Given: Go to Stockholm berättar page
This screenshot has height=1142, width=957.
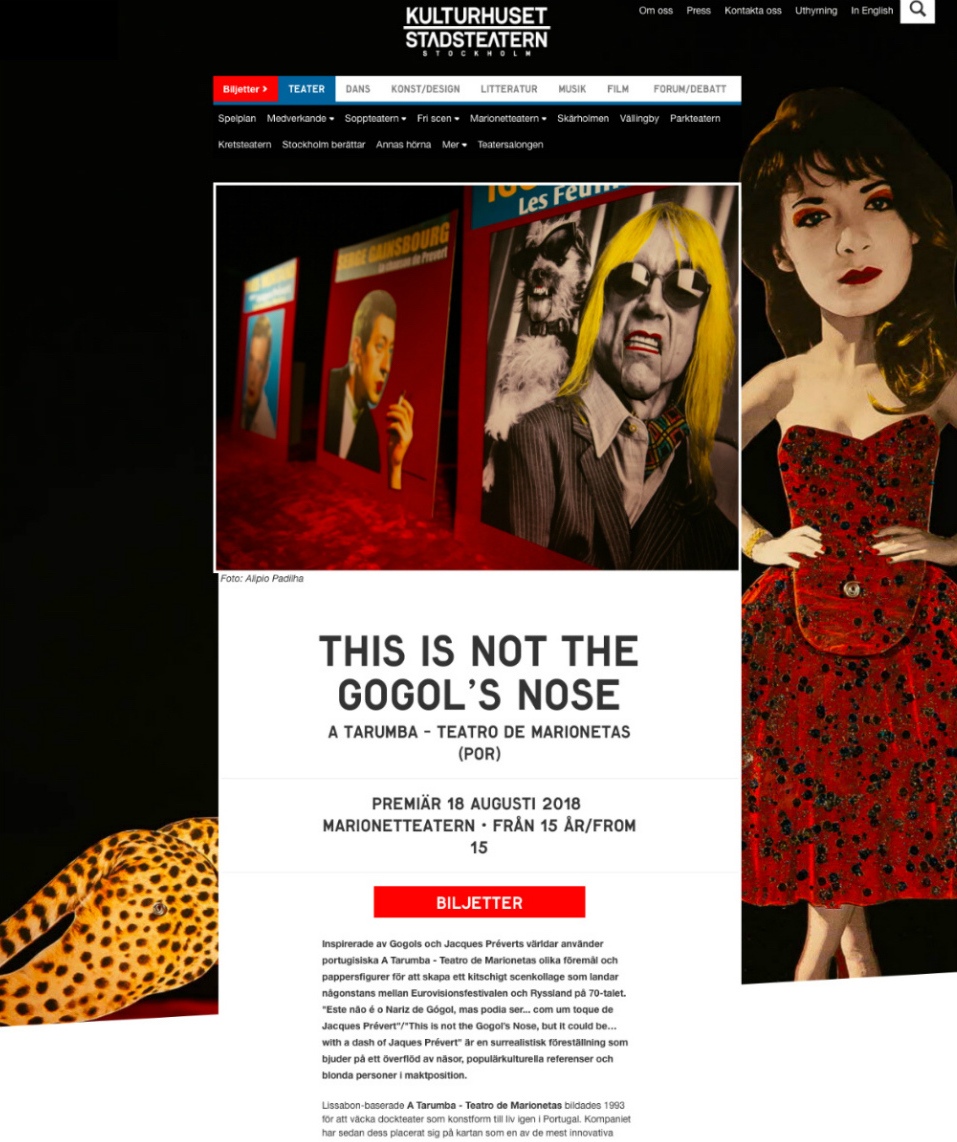Looking at the screenshot, I should pyautogui.click(x=323, y=145).
